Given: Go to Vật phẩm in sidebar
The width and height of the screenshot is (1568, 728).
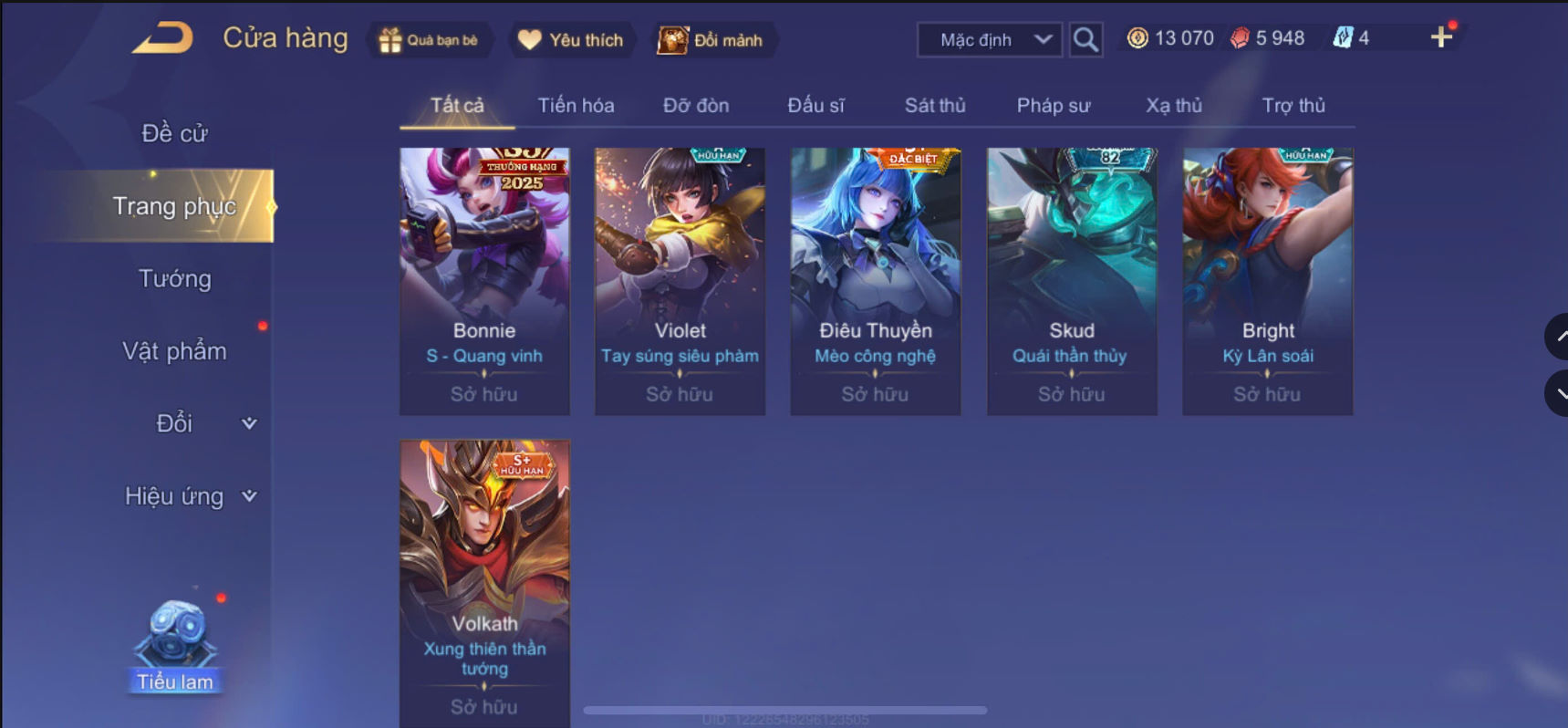Looking at the screenshot, I should (174, 351).
